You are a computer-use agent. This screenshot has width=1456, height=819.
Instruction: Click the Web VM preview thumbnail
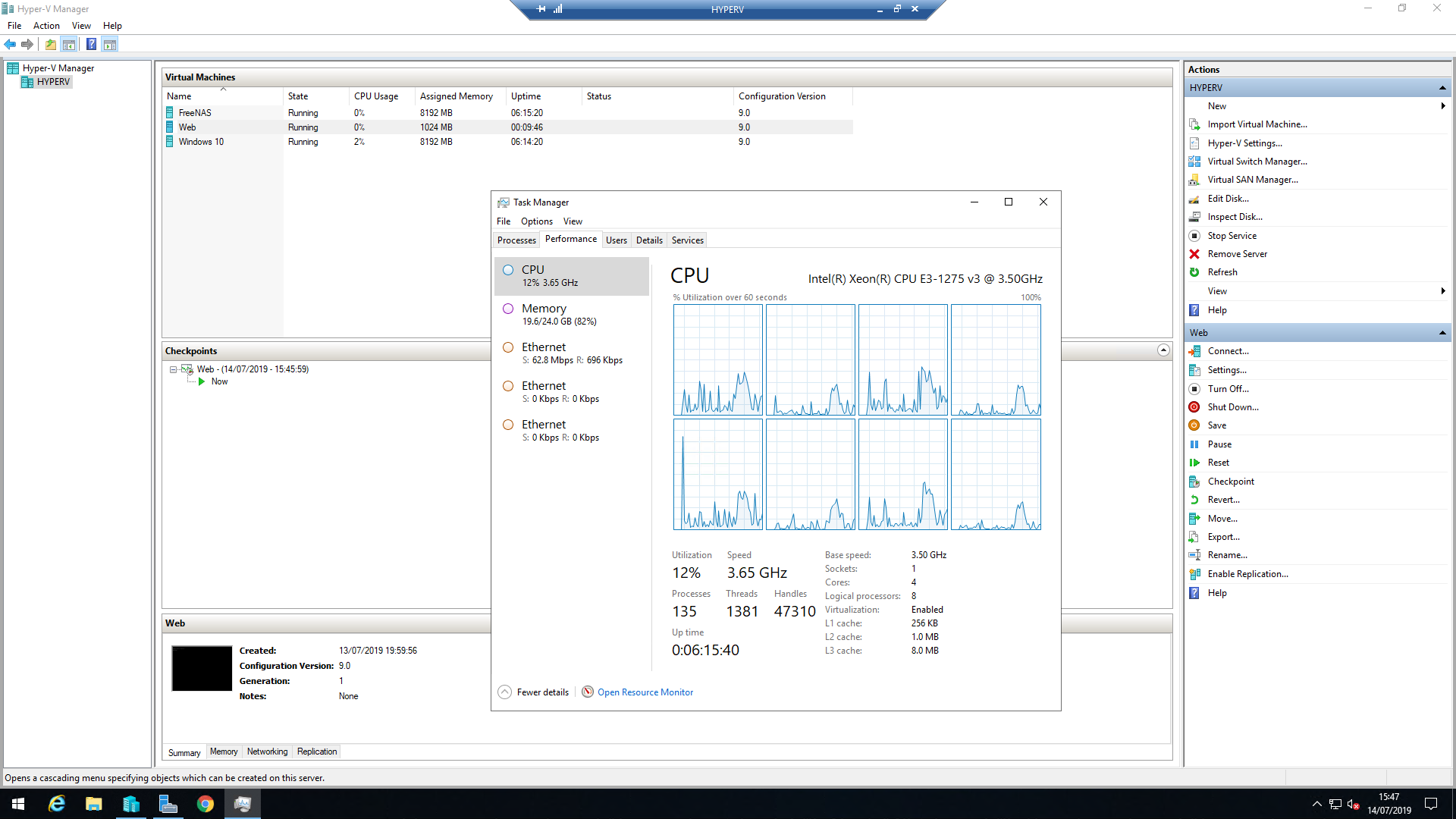(x=202, y=668)
